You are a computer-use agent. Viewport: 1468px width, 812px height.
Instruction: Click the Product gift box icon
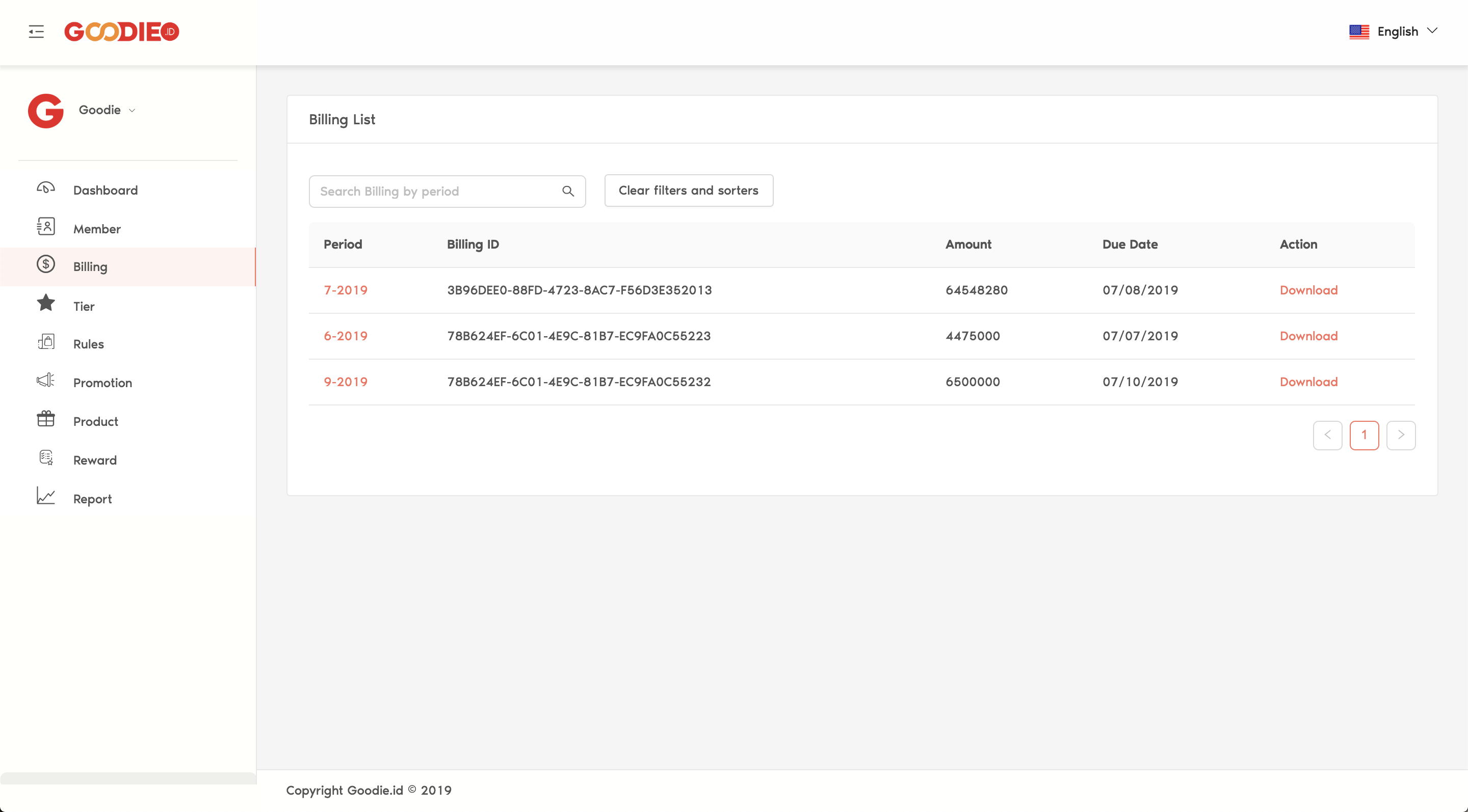pos(45,419)
